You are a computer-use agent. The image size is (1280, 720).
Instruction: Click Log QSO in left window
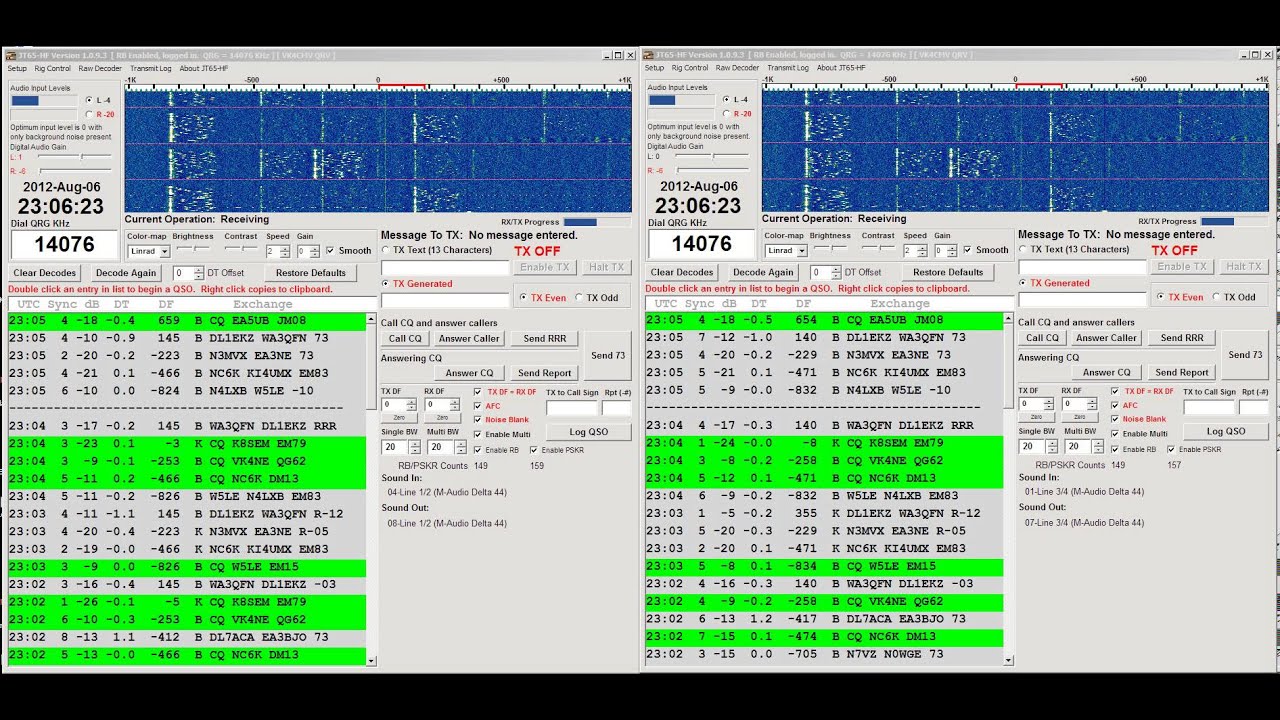point(589,432)
